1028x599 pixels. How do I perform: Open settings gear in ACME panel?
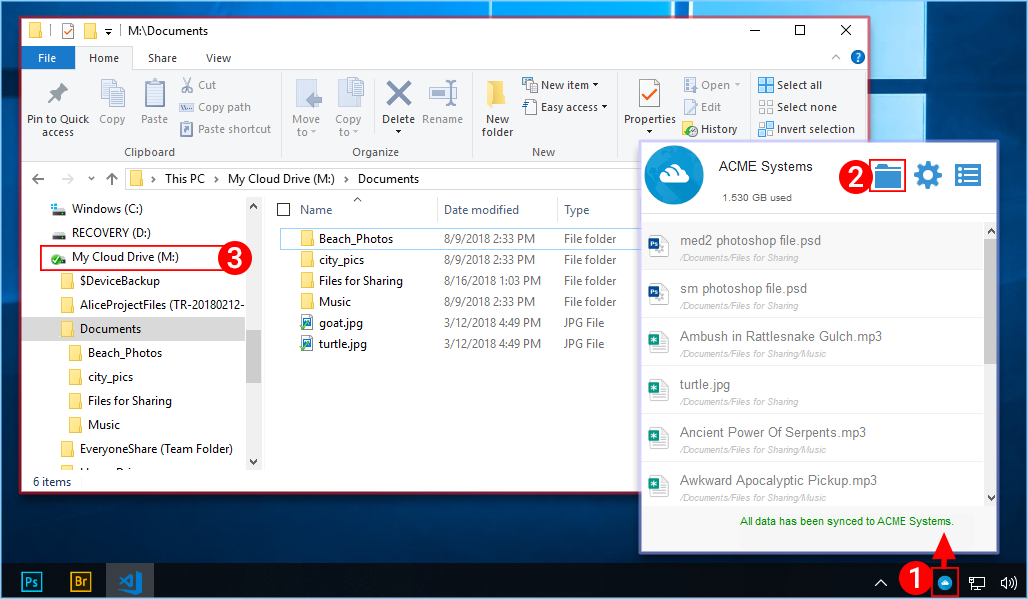coord(928,175)
